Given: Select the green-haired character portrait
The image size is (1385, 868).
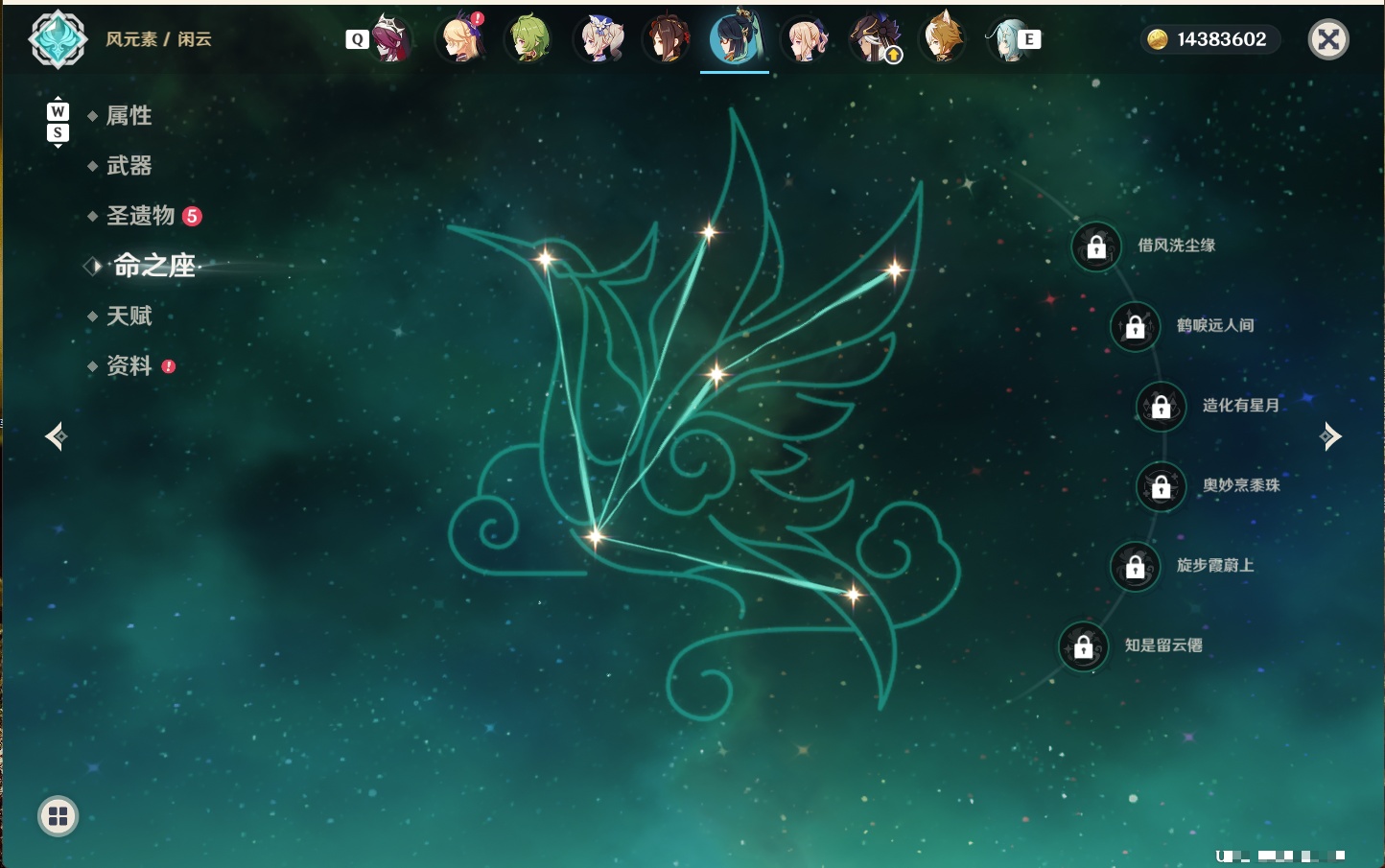Looking at the screenshot, I should 528,39.
